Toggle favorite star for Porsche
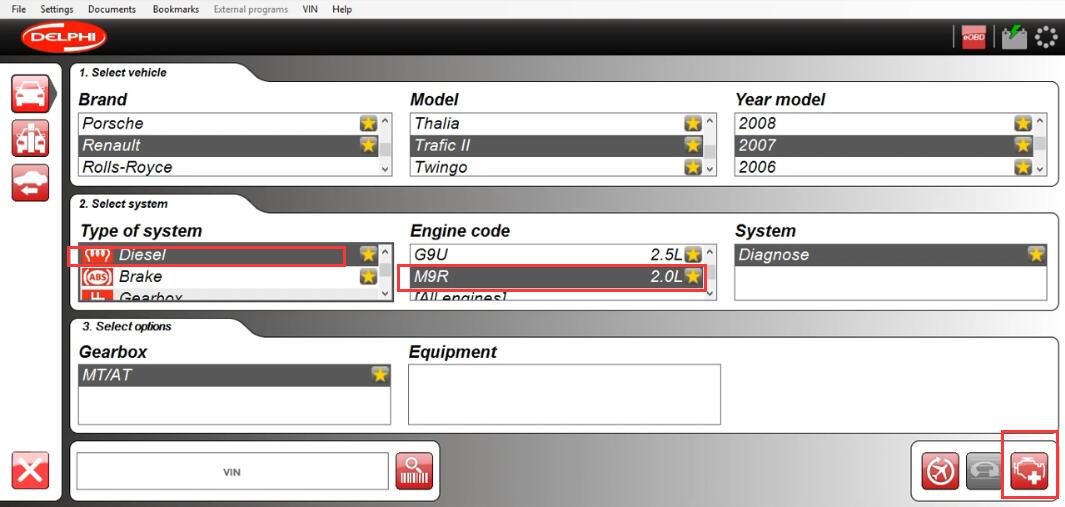1065x507 pixels. coord(368,124)
